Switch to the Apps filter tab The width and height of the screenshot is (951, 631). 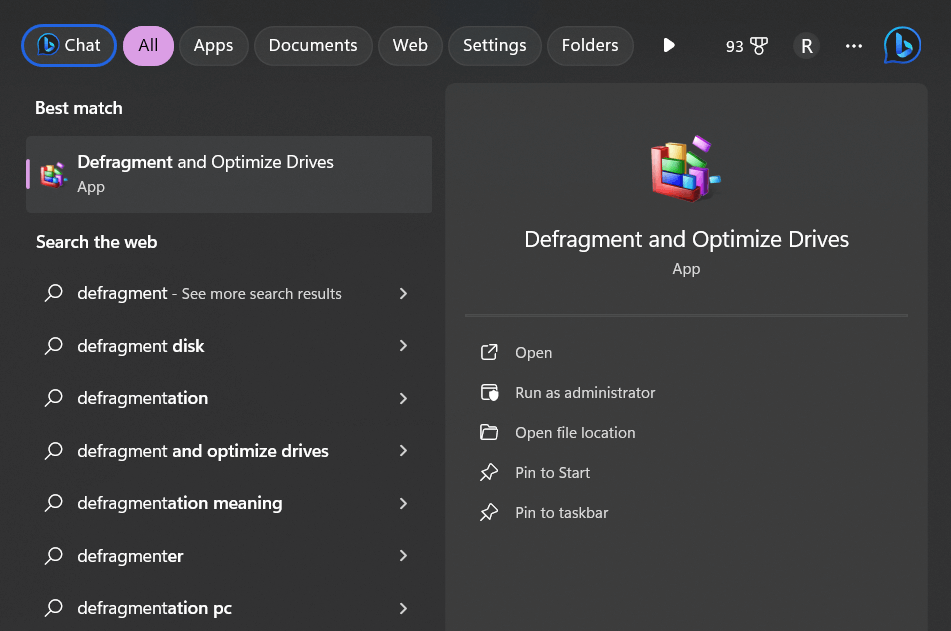click(213, 46)
